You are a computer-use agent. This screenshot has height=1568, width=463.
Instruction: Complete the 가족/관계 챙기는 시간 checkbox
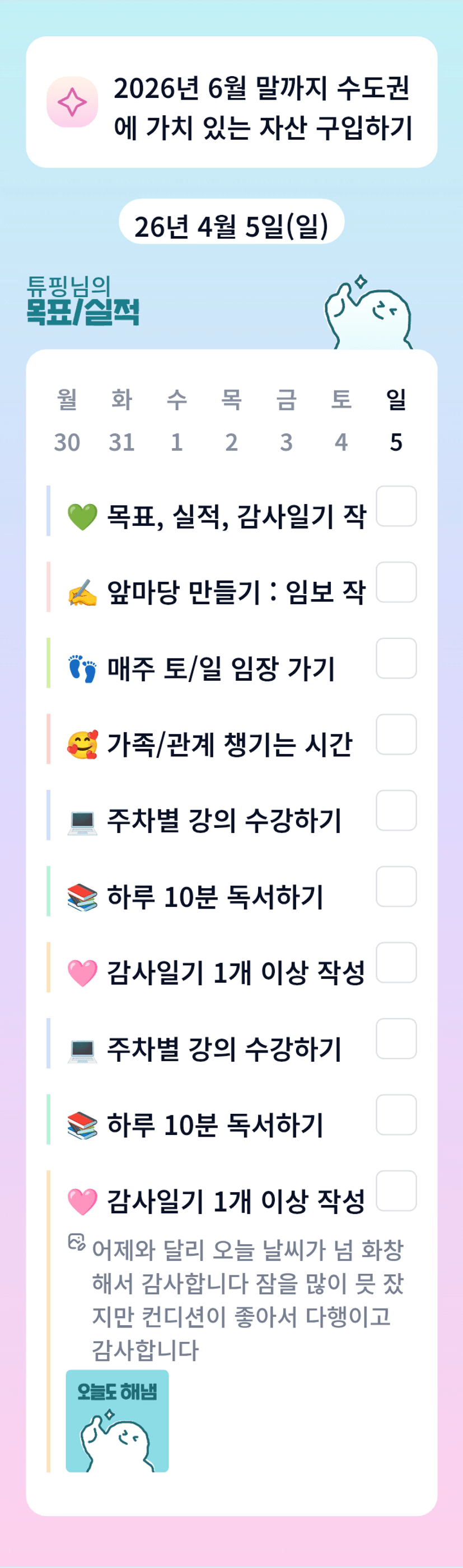click(x=396, y=734)
